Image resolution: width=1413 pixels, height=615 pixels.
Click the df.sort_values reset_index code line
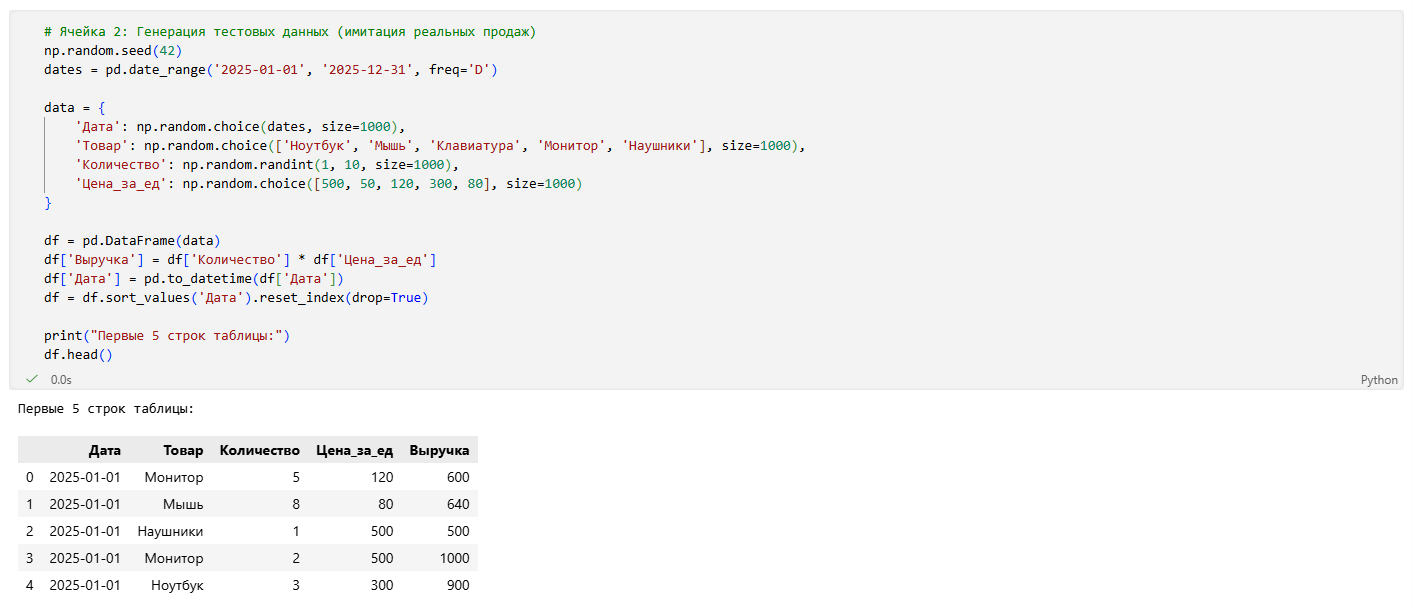click(x=236, y=298)
